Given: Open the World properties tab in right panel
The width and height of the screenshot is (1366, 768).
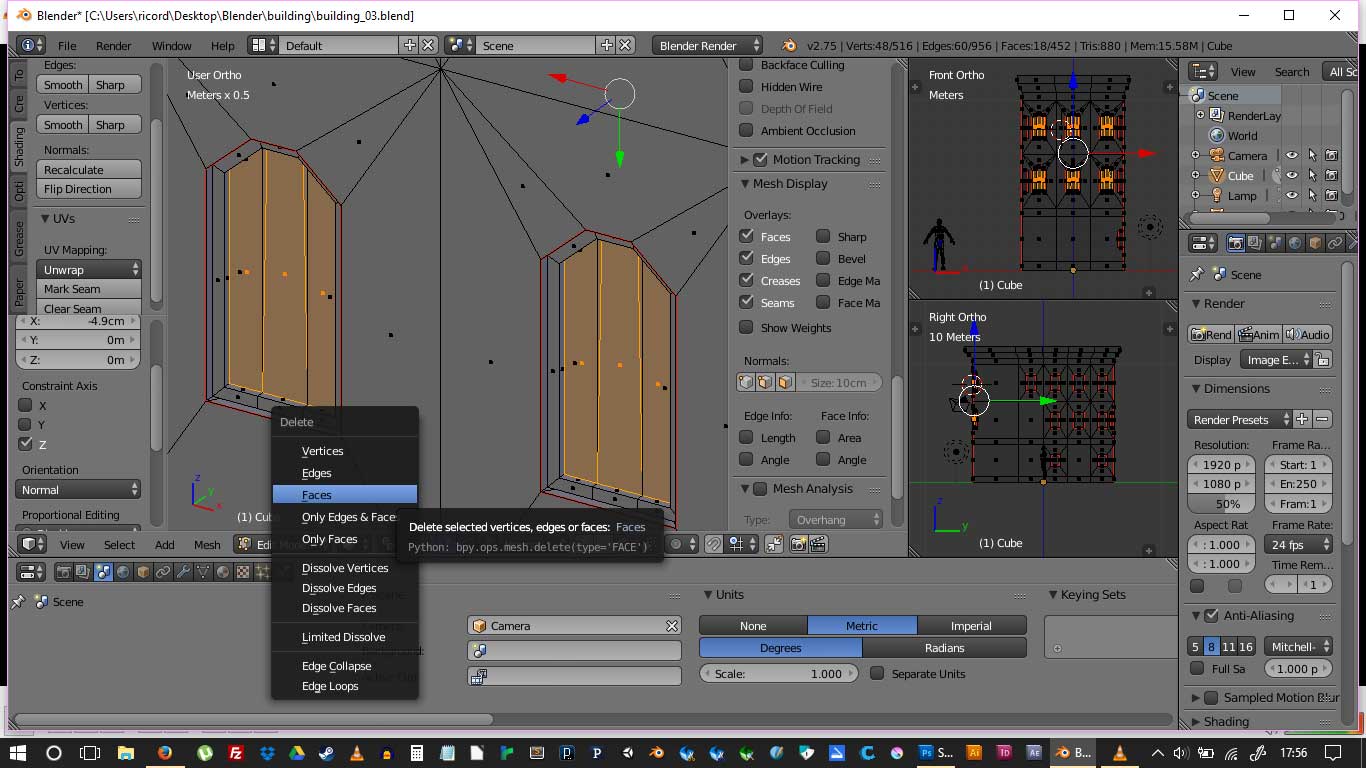Looking at the screenshot, I should coord(1295,243).
